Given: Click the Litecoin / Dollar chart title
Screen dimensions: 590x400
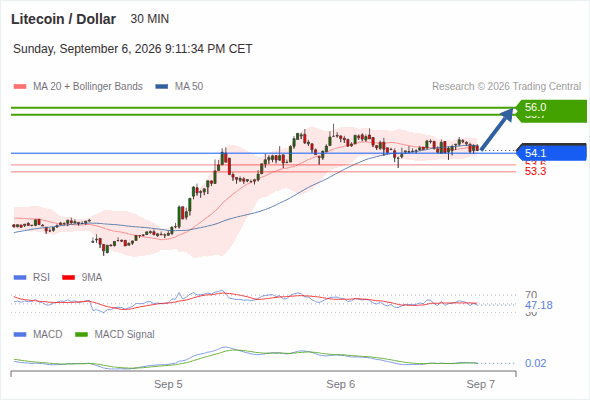Looking at the screenshot, I should pos(63,19).
